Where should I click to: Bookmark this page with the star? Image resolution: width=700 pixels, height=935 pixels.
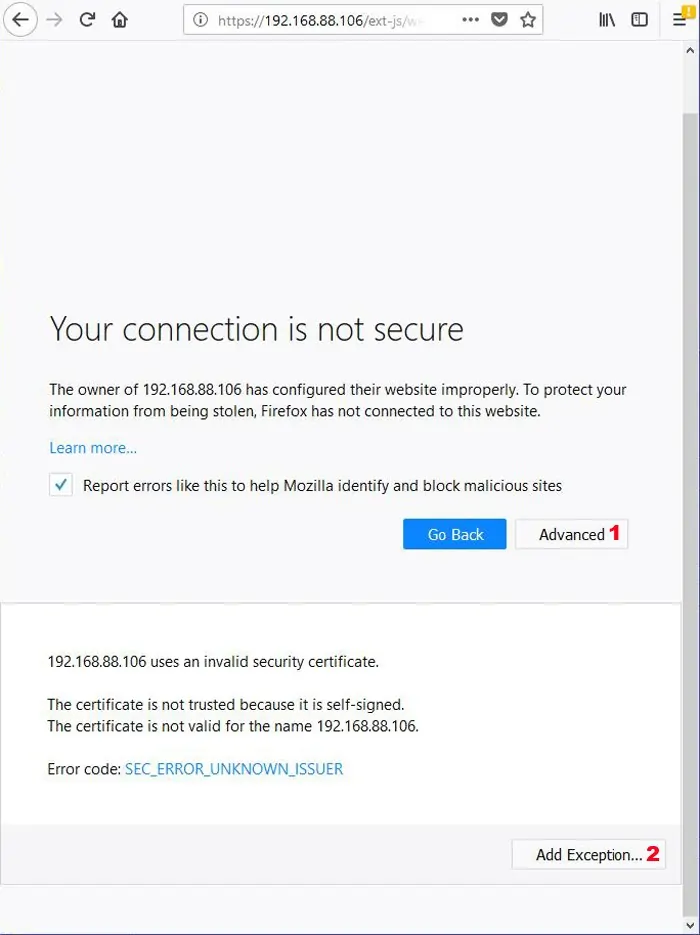[x=527, y=20]
